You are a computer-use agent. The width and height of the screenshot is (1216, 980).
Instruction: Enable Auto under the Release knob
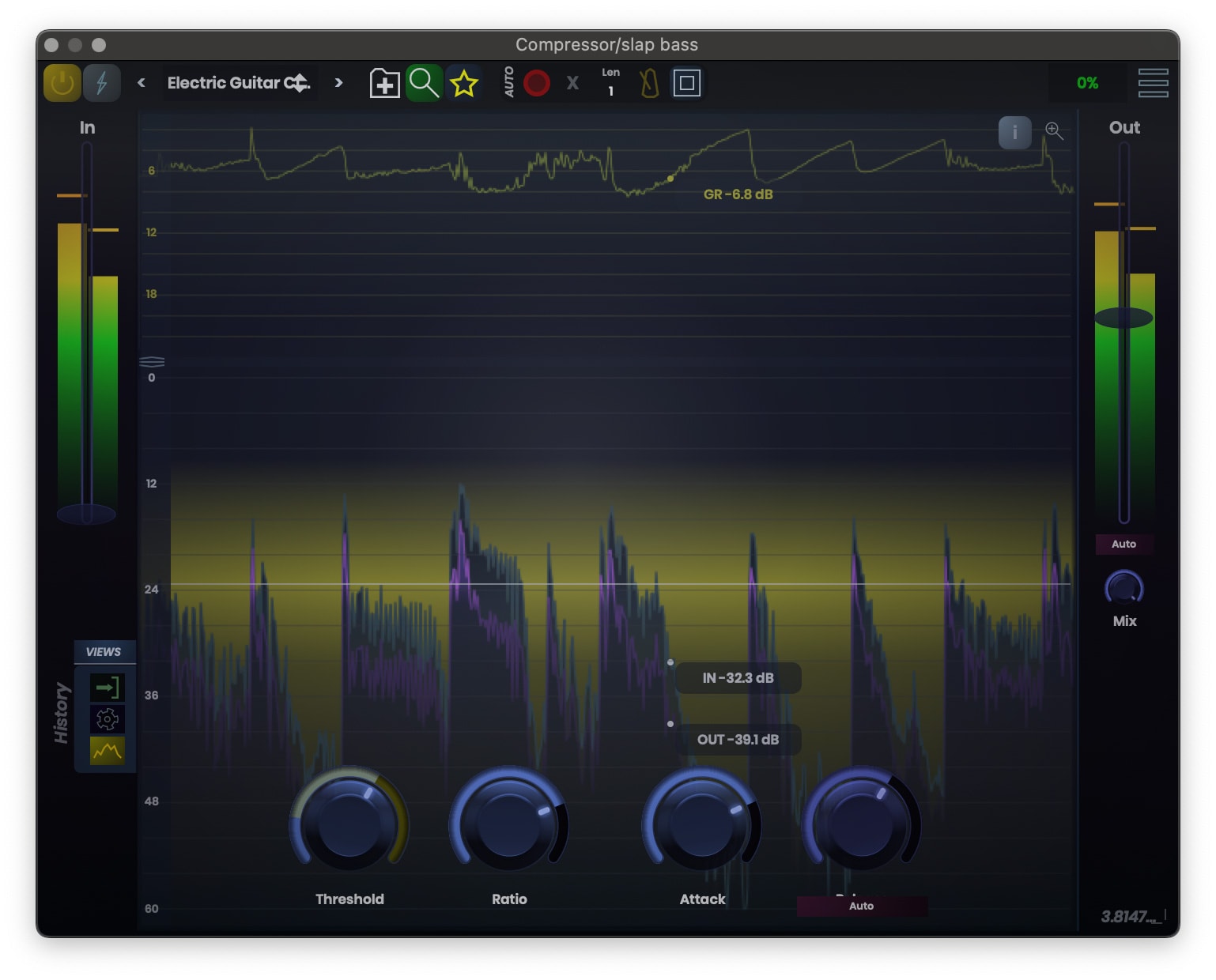coord(861,906)
